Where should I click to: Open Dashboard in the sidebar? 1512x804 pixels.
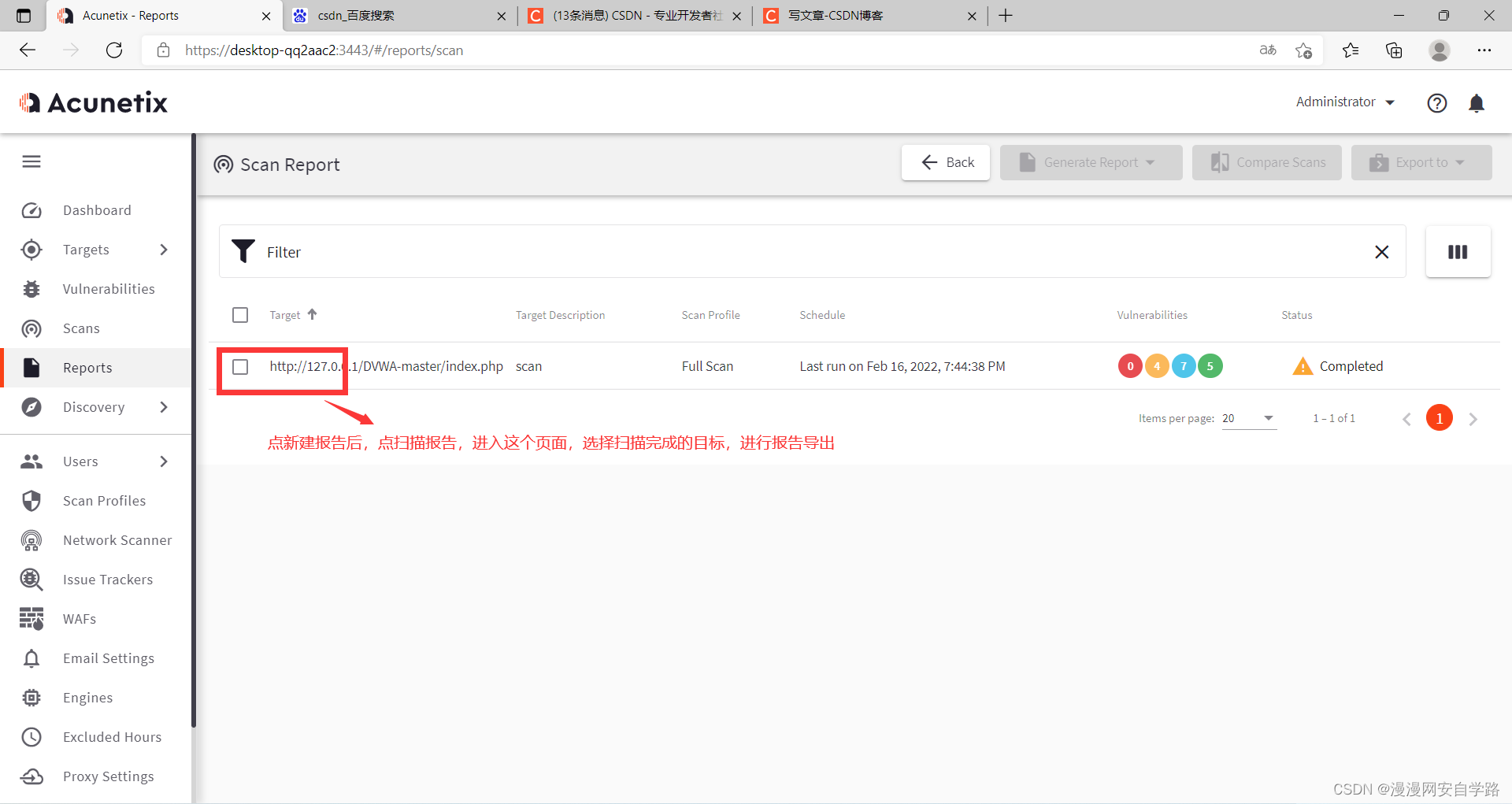pyautogui.click(x=96, y=210)
